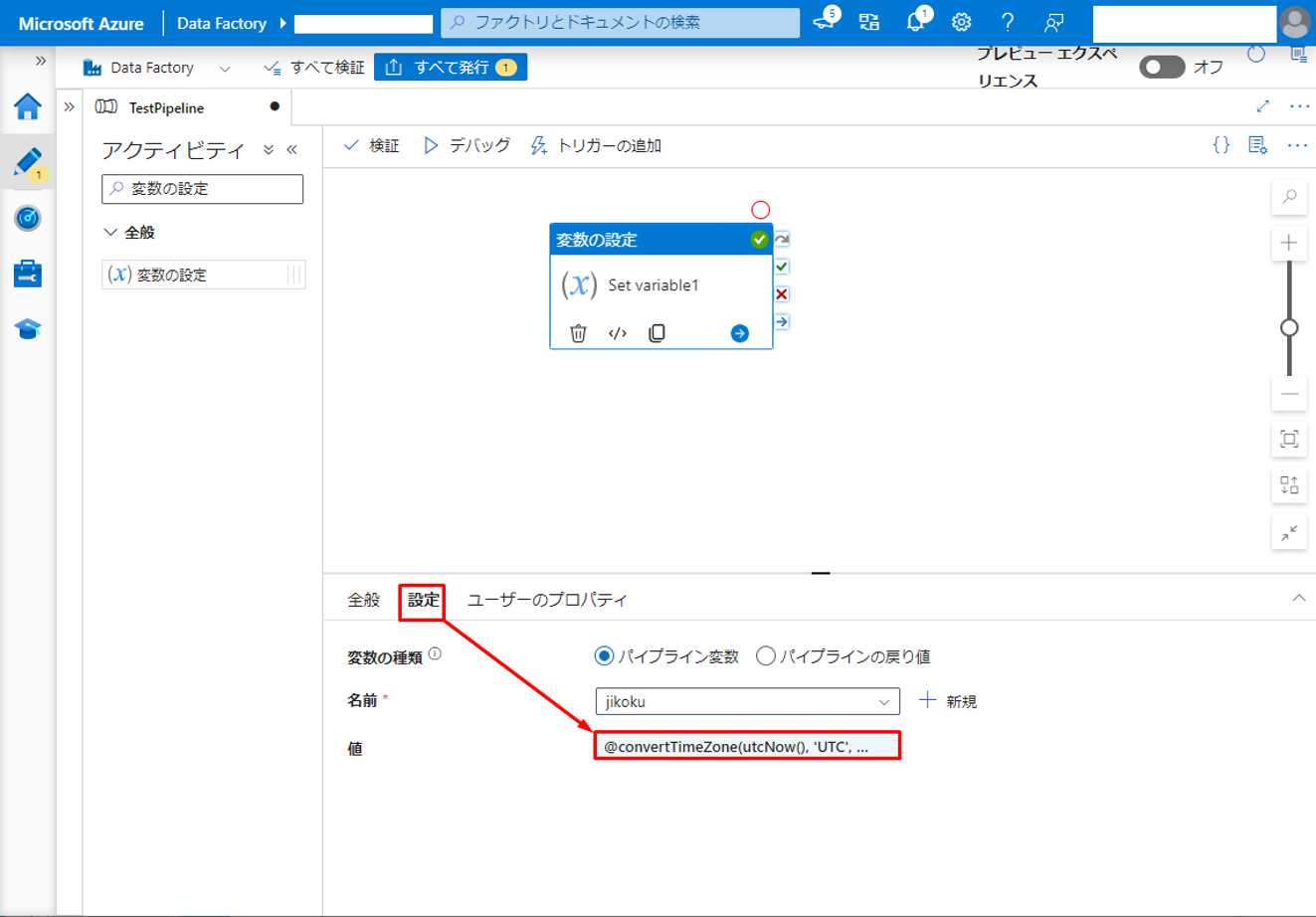Open the jikoku variable name dropdown
The width and height of the screenshot is (1316, 917).
pyautogui.click(x=747, y=701)
